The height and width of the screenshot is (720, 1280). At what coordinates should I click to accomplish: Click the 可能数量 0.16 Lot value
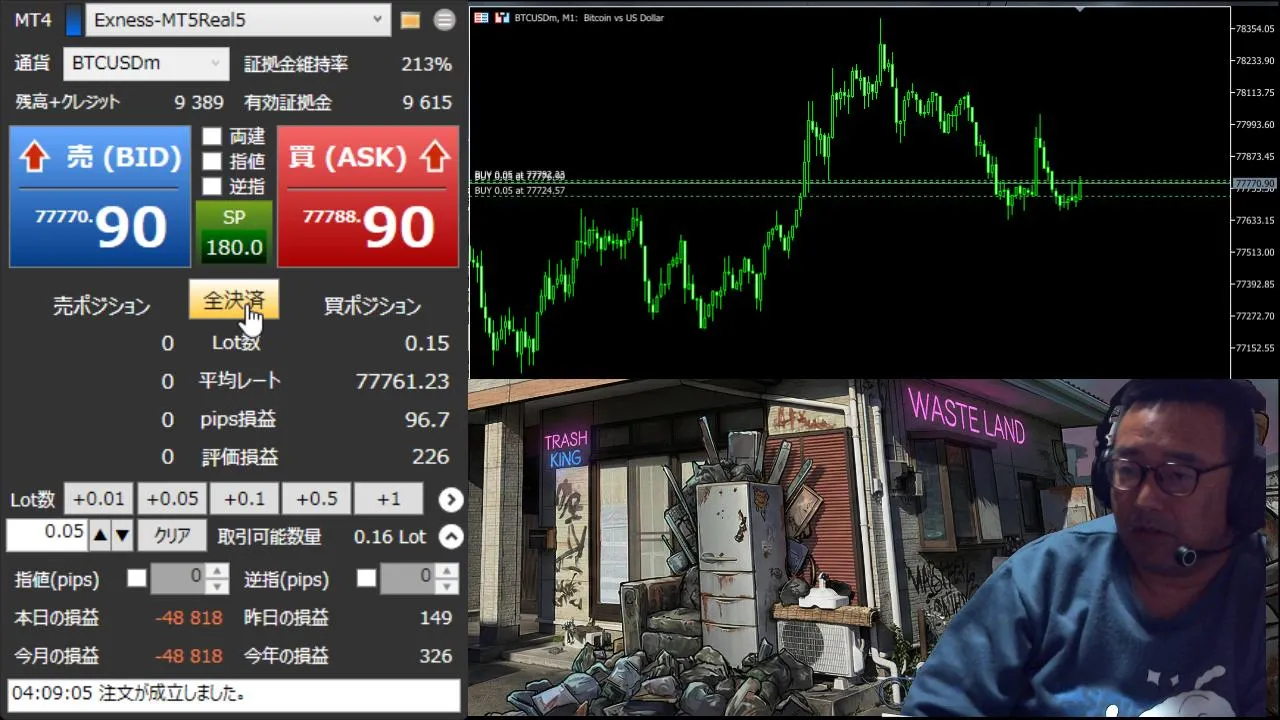click(390, 537)
